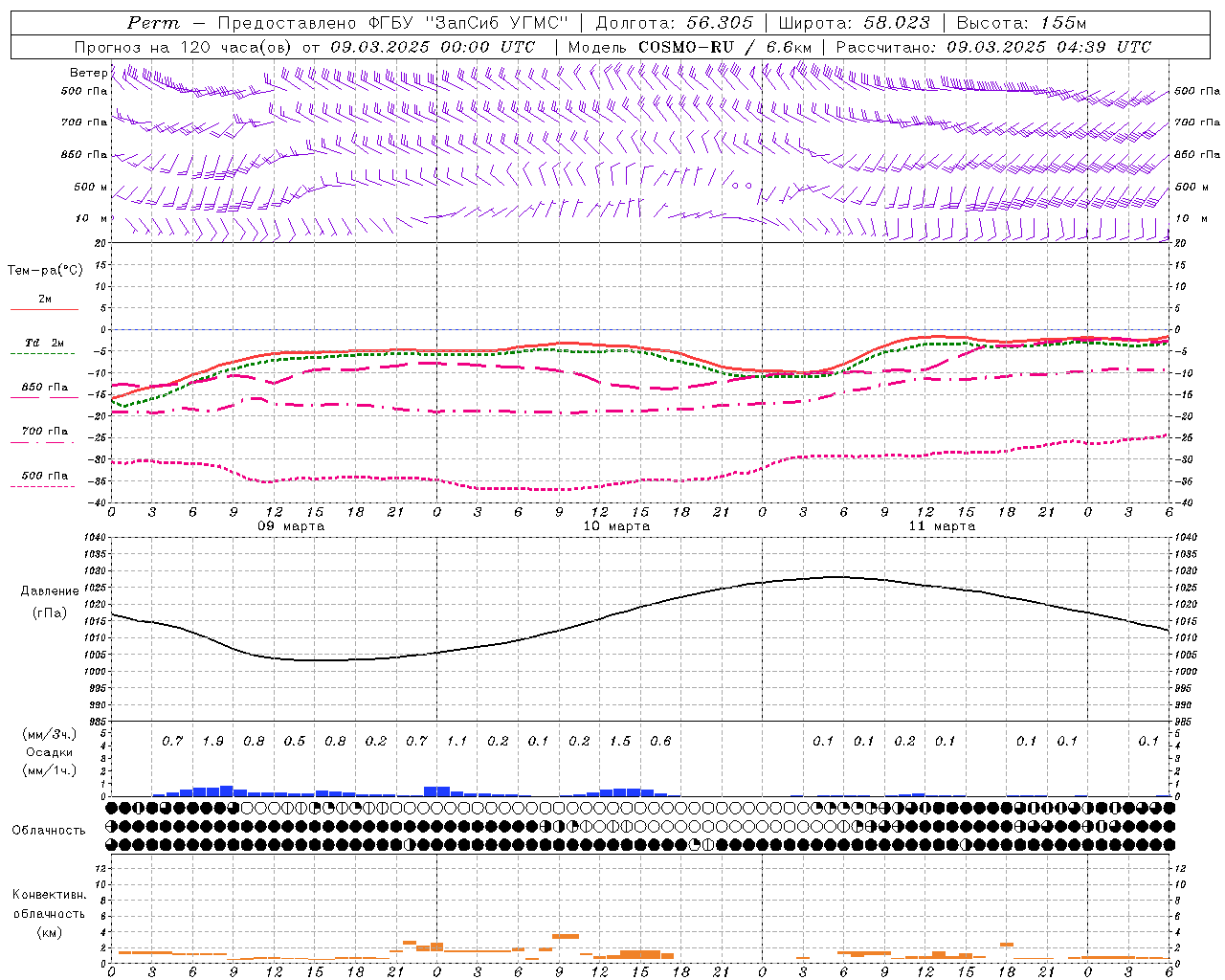Click dash-dot line swatch under temperature "700 гПа"

(x=42, y=442)
